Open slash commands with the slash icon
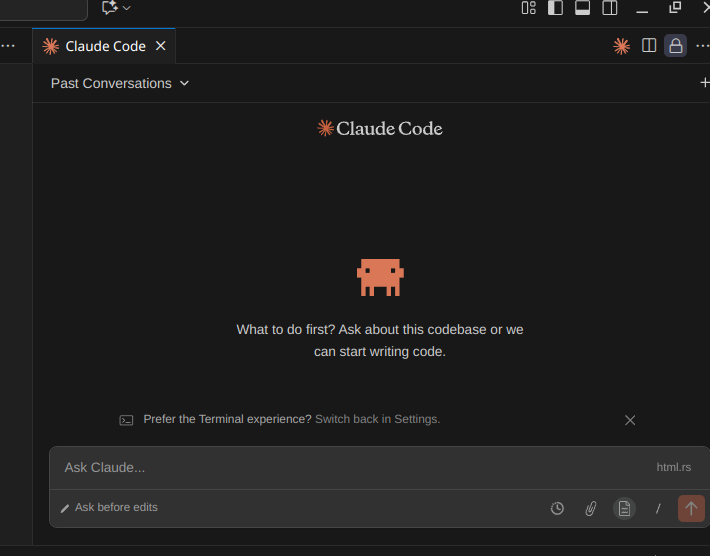The image size is (710, 556). [x=658, y=508]
